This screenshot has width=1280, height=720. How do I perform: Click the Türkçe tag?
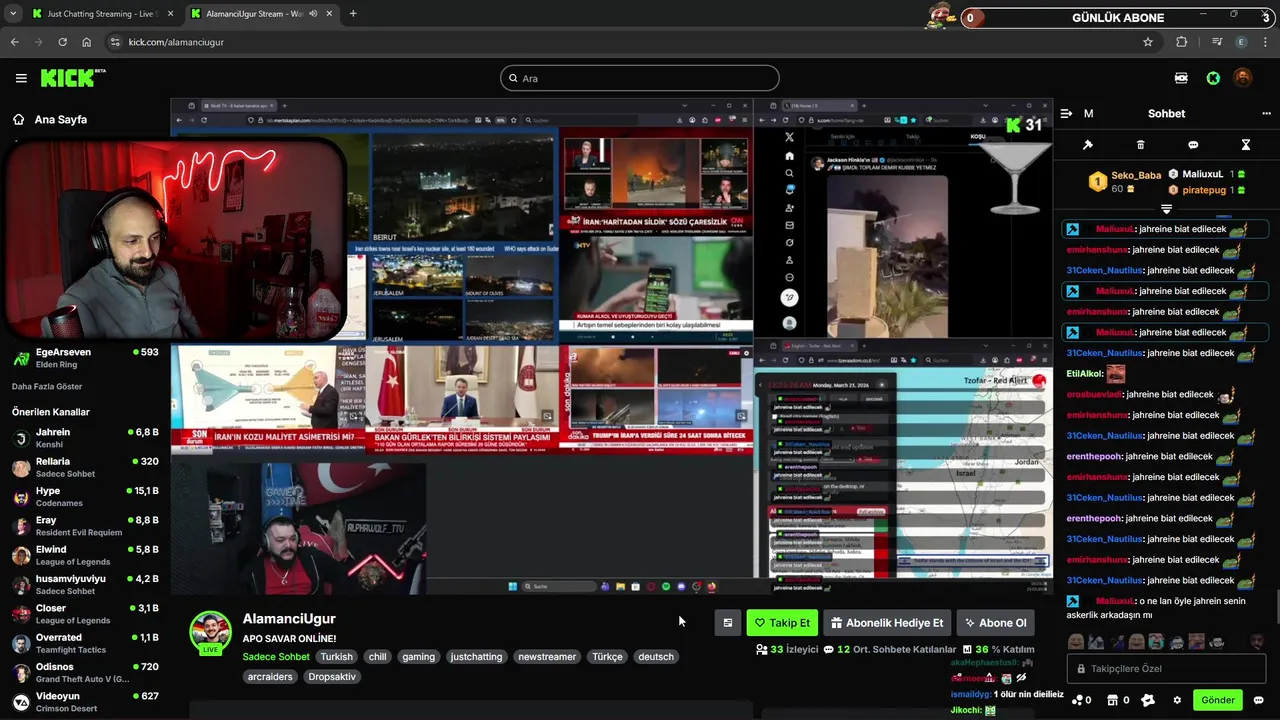point(607,657)
